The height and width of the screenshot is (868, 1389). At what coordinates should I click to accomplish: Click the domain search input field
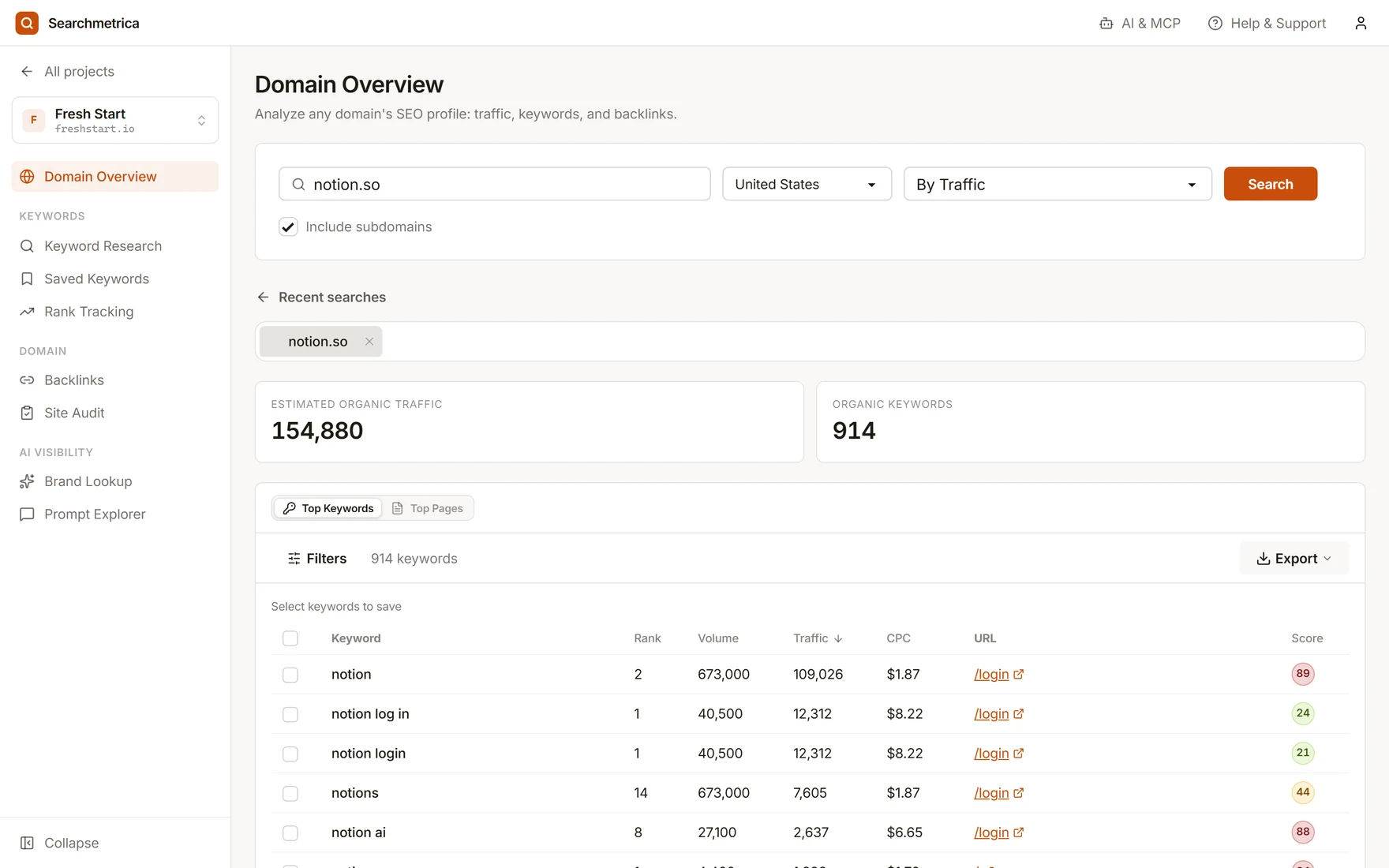(495, 184)
